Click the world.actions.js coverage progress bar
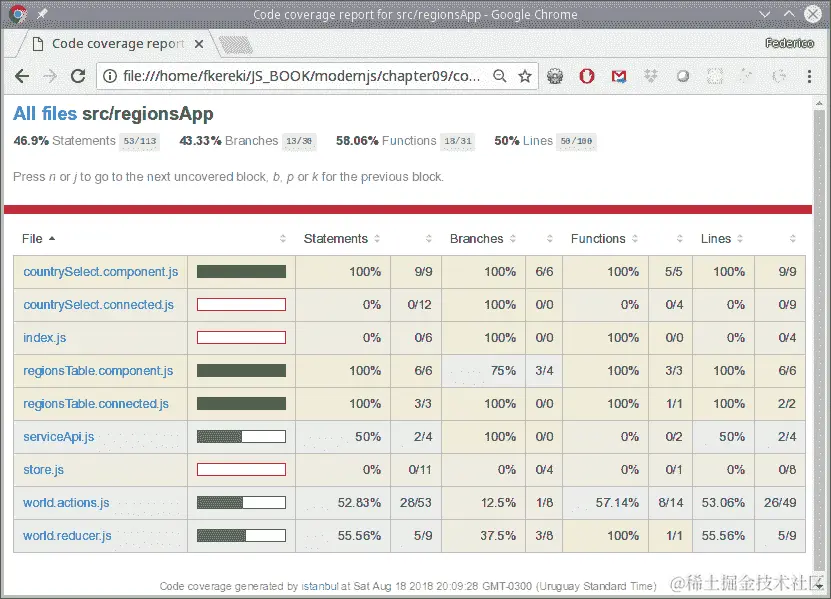Screen dimensions: 831x599 (241, 503)
